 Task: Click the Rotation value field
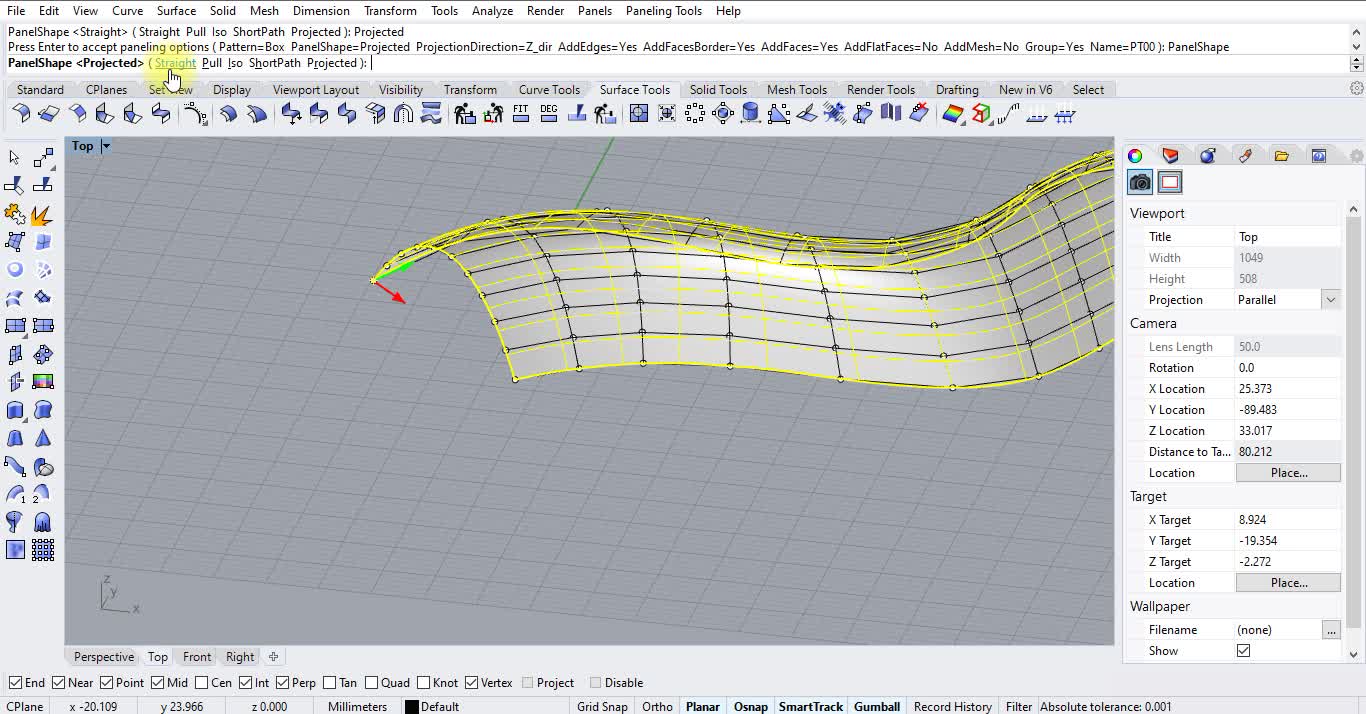[1288, 368]
